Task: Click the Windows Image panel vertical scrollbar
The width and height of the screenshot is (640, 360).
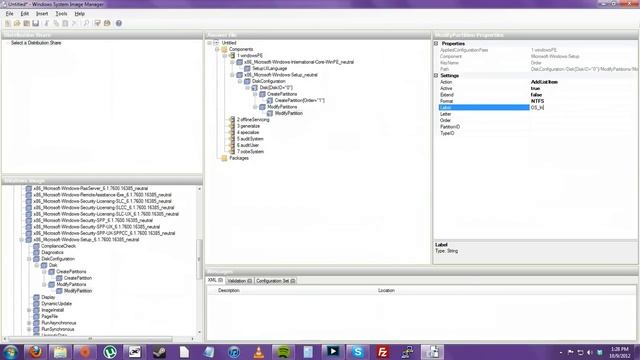Action: (199, 260)
